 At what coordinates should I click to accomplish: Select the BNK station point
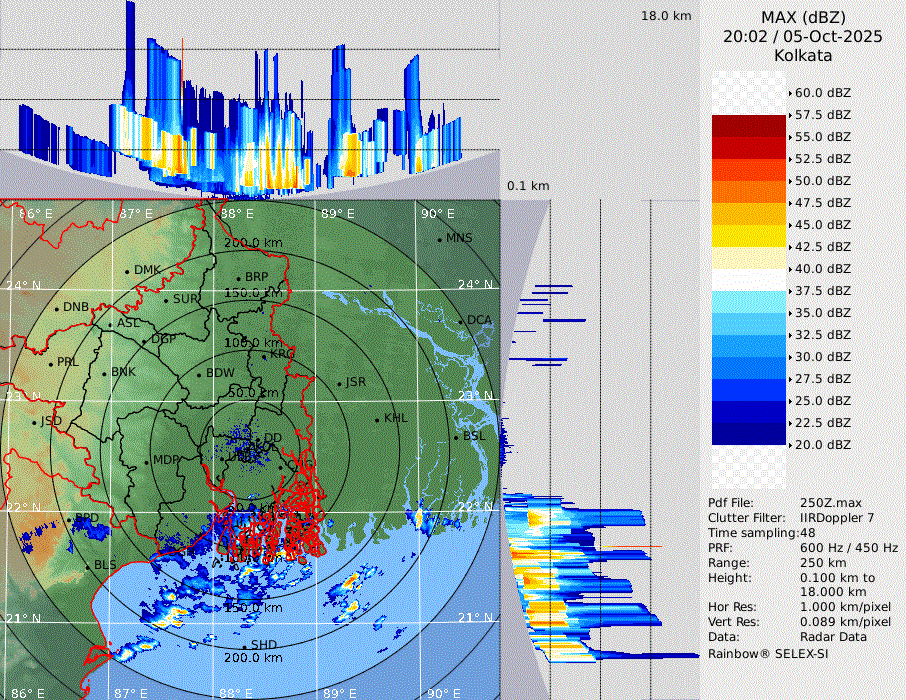[x=104, y=373]
